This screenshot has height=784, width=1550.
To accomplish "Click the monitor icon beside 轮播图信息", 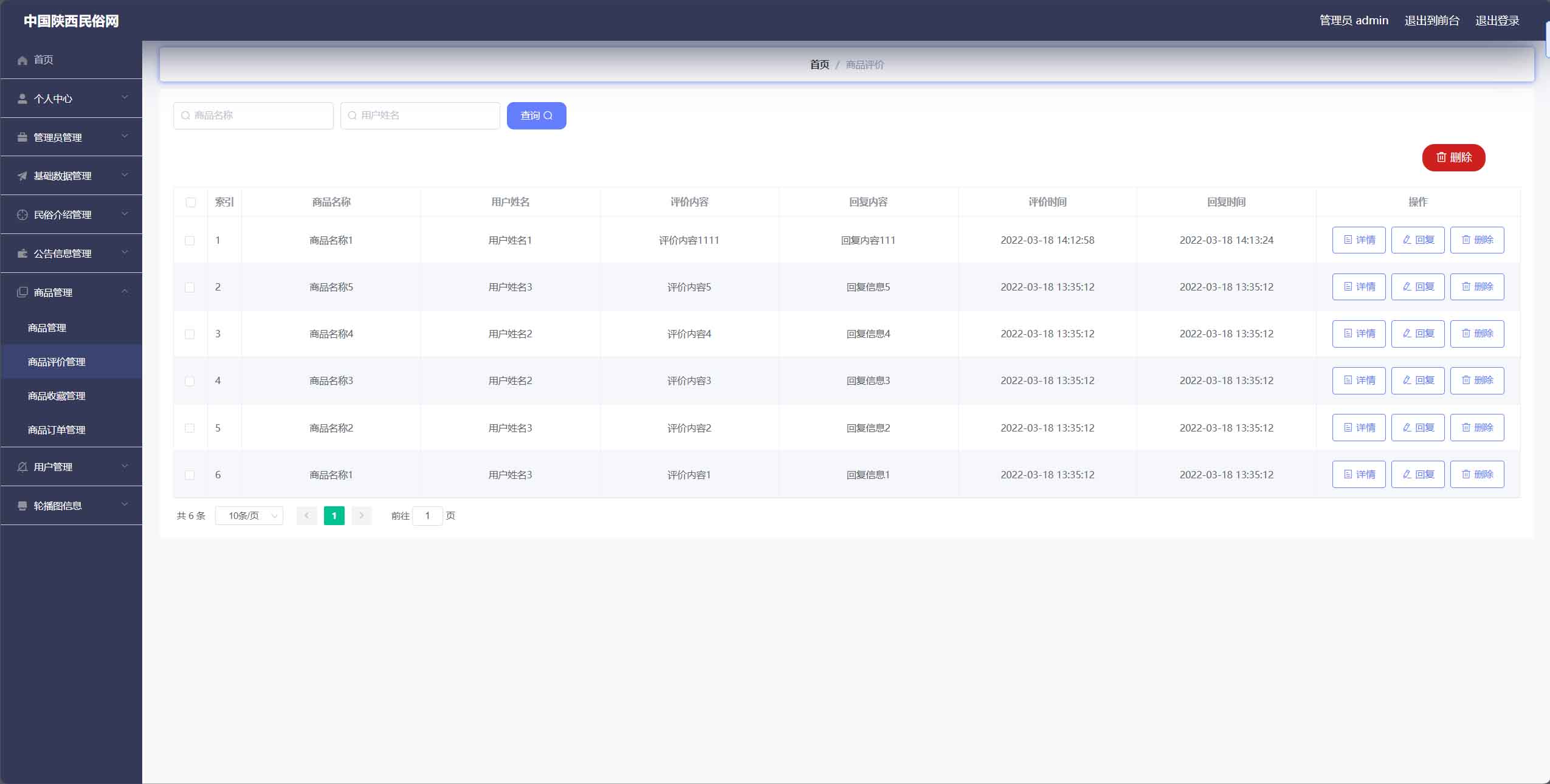I will [x=22, y=506].
